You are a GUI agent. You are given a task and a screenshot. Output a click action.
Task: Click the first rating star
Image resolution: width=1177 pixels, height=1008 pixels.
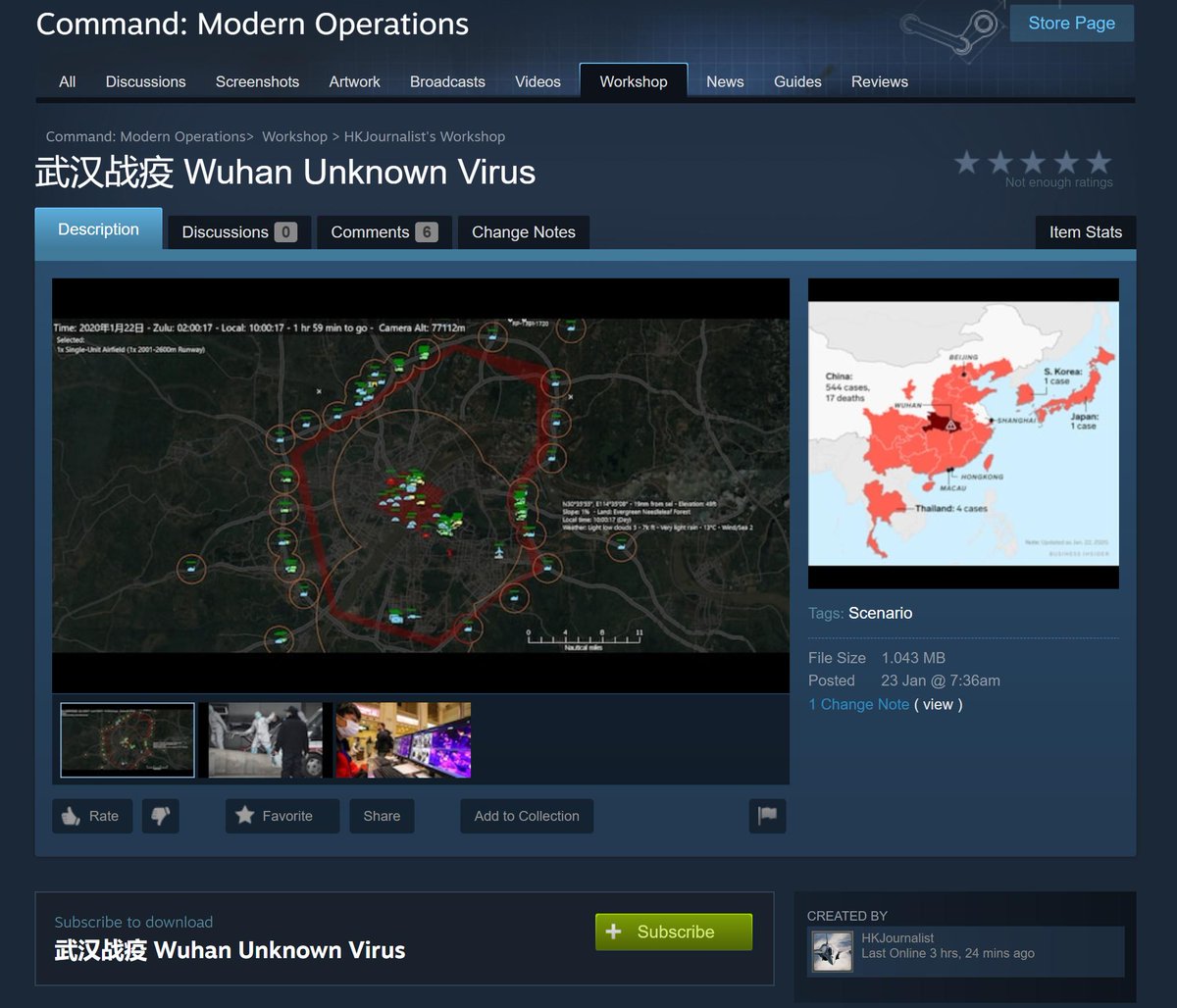click(x=967, y=162)
